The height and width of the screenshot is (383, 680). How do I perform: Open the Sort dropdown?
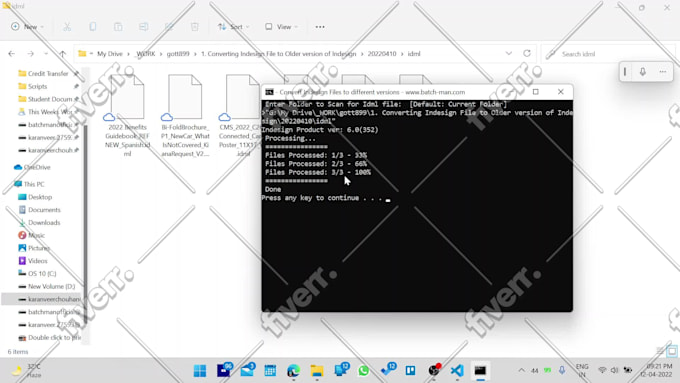(x=234, y=27)
